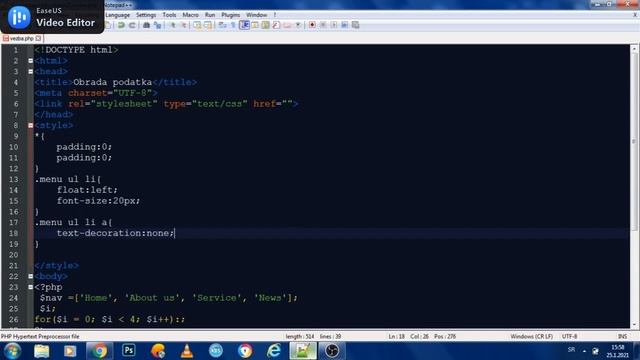Toggle synchronize vertical scrolling icon

pos(197,25)
